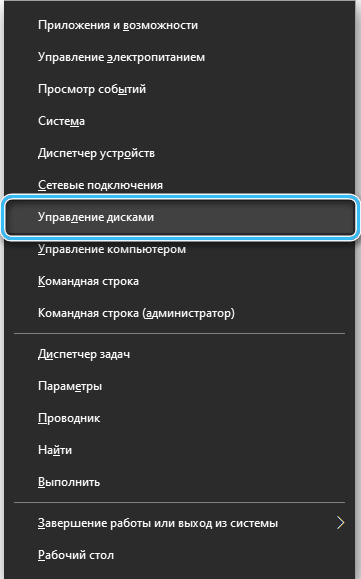This screenshot has width=361, height=579.
Task: Expand Завершение работы или выход из системы
Action: pyautogui.click(x=180, y=523)
